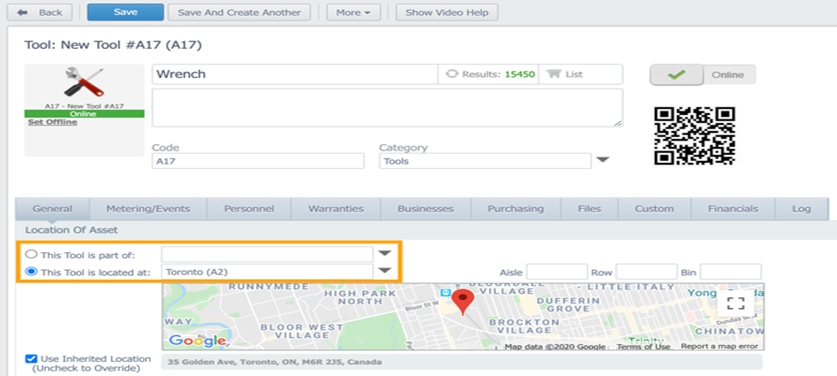Click the QR code image
The image size is (837, 376).
(694, 136)
